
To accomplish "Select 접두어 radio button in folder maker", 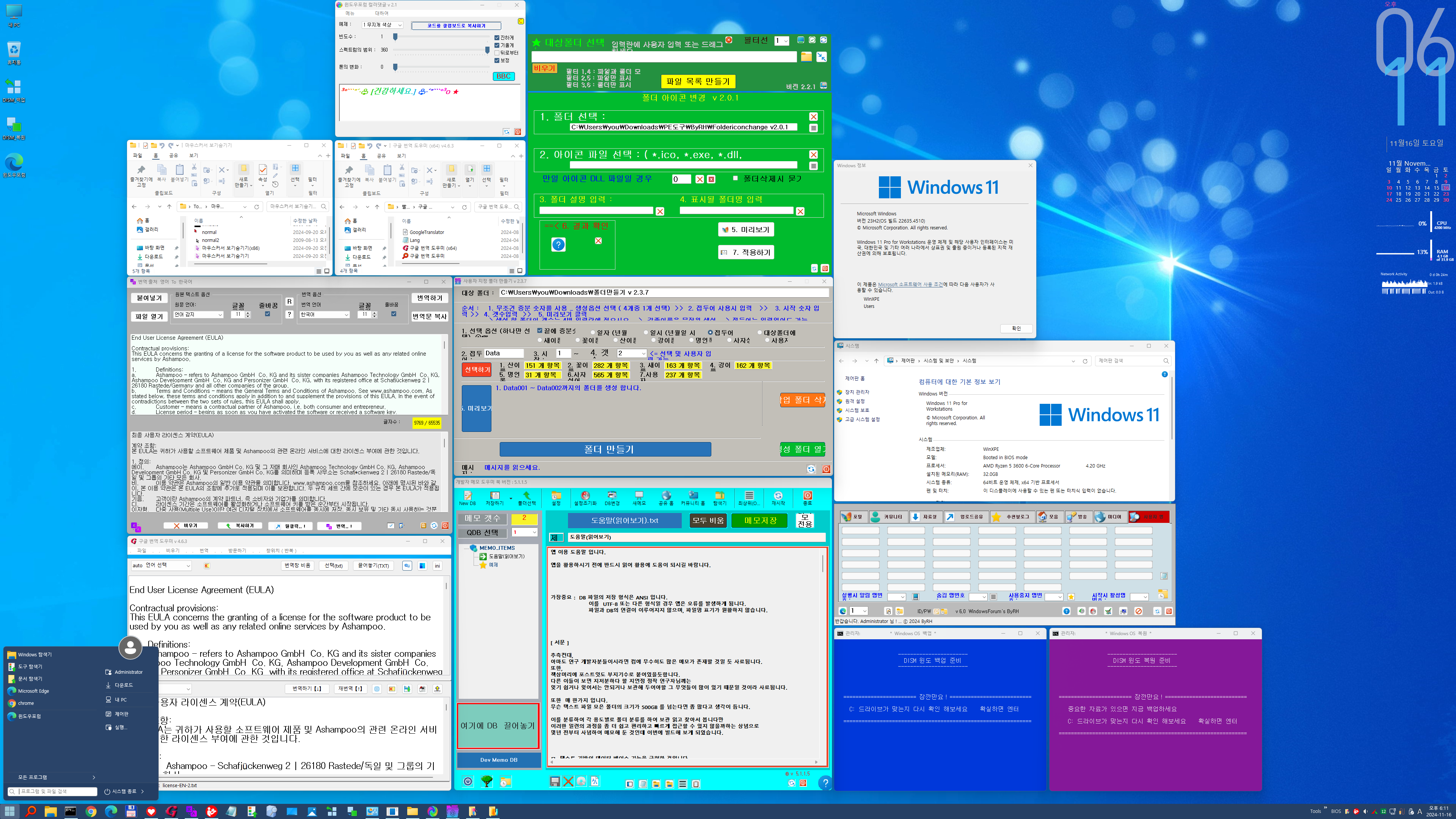I will pyautogui.click(x=711, y=333).
